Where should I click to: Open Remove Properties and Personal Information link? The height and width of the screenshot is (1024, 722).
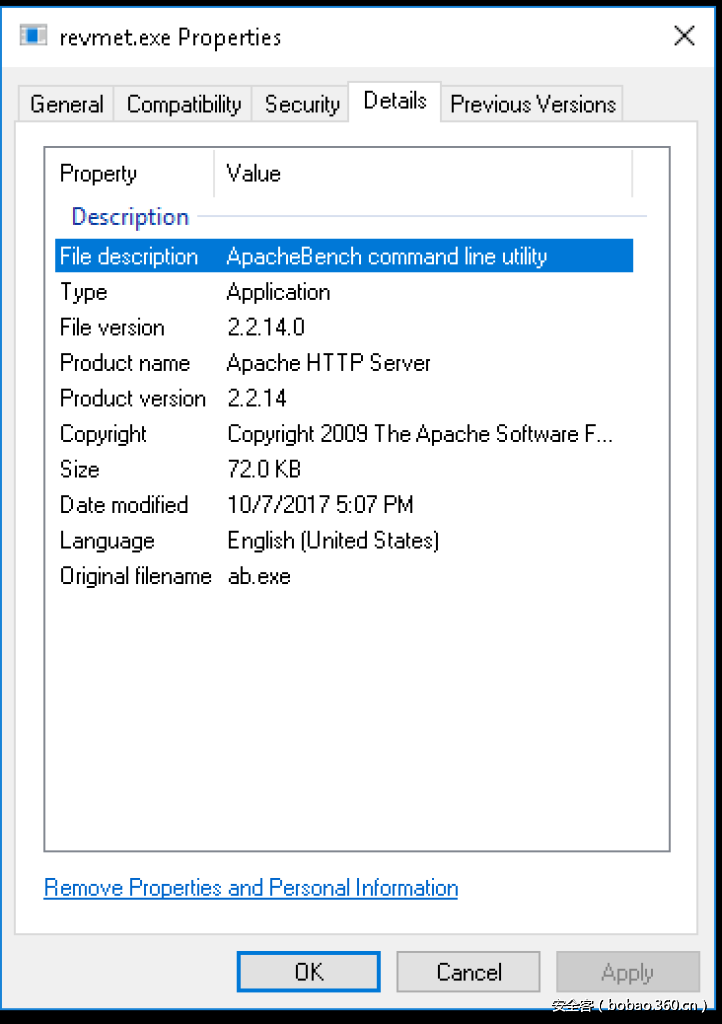click(x=251, y=888)
